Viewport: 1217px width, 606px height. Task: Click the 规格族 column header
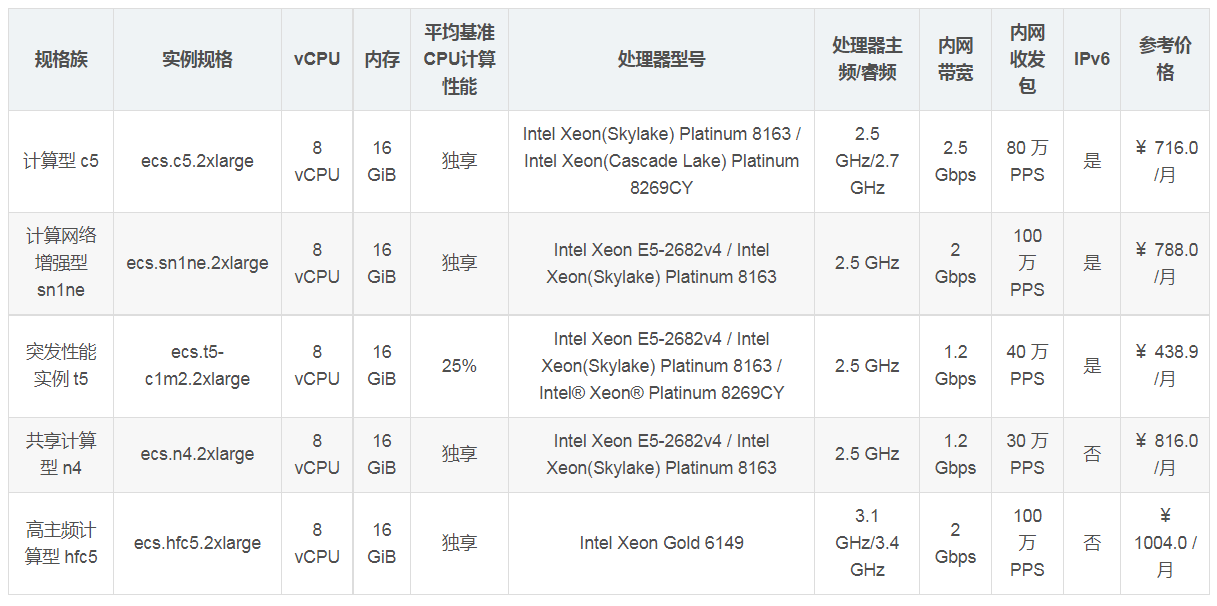(61, 60)
